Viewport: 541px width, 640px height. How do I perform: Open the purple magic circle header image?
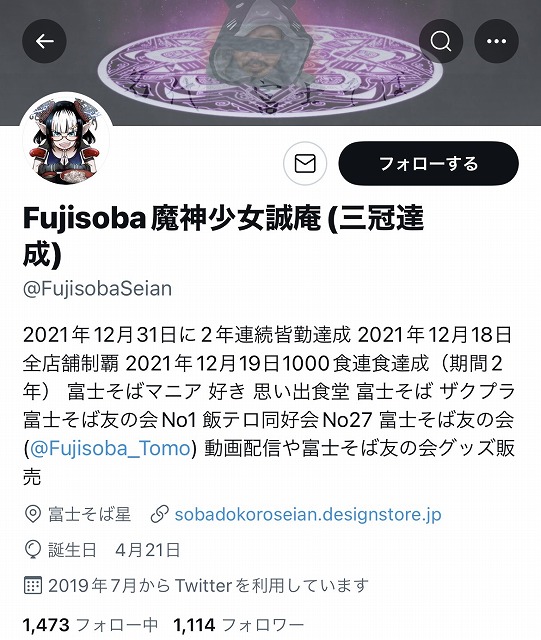270,62
